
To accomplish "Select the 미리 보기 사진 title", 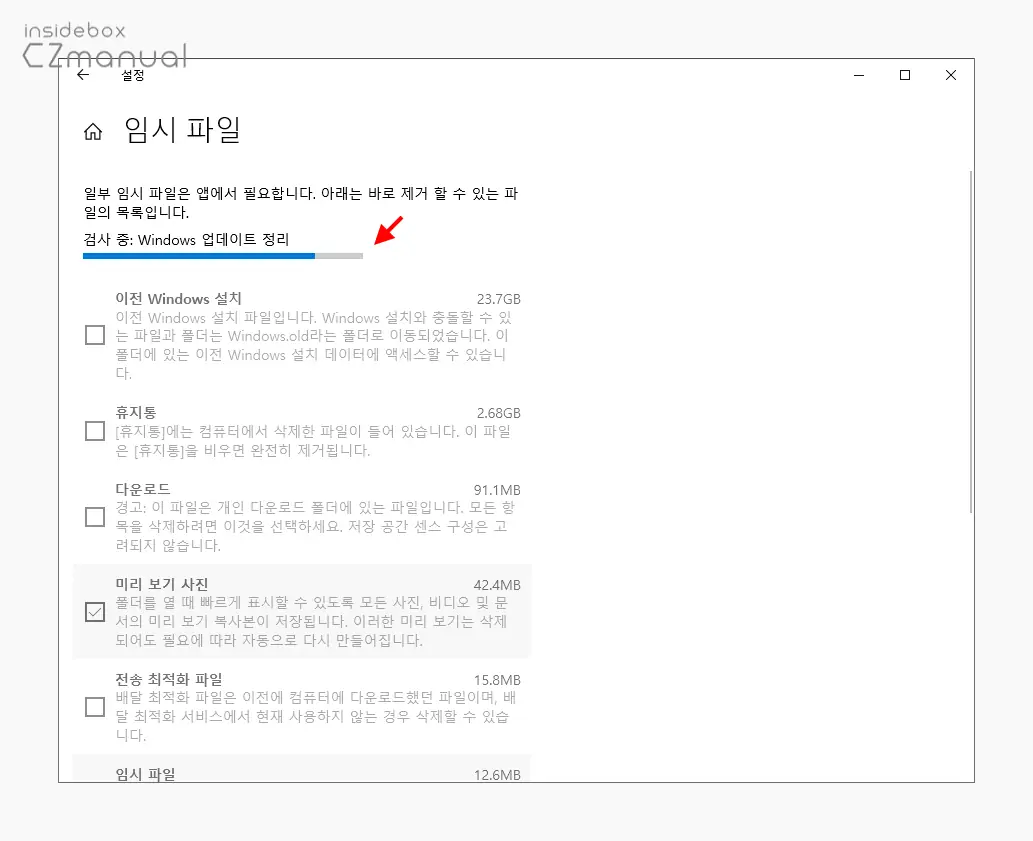I will coord(162,583).
